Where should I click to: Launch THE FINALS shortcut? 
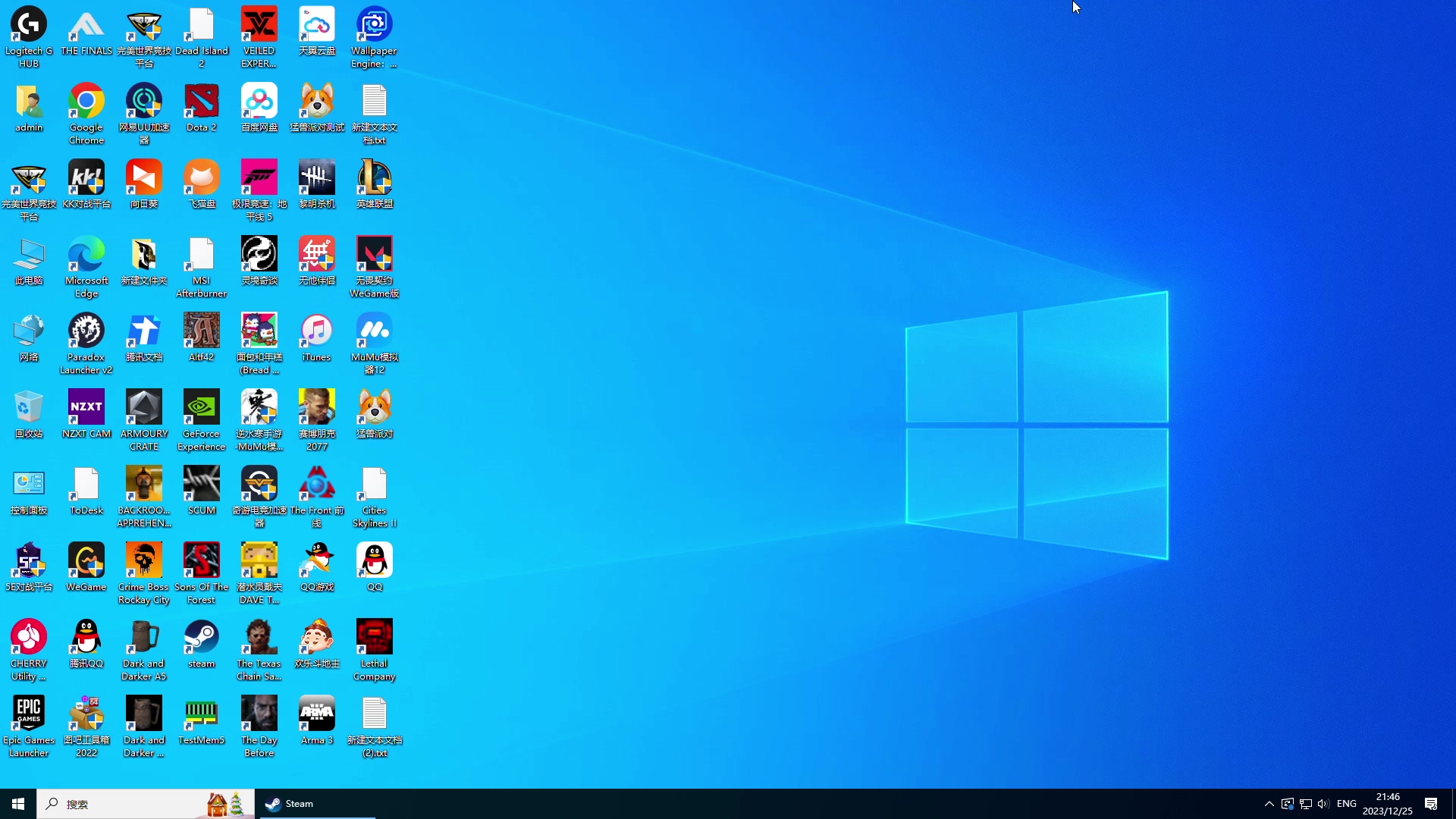86,30
